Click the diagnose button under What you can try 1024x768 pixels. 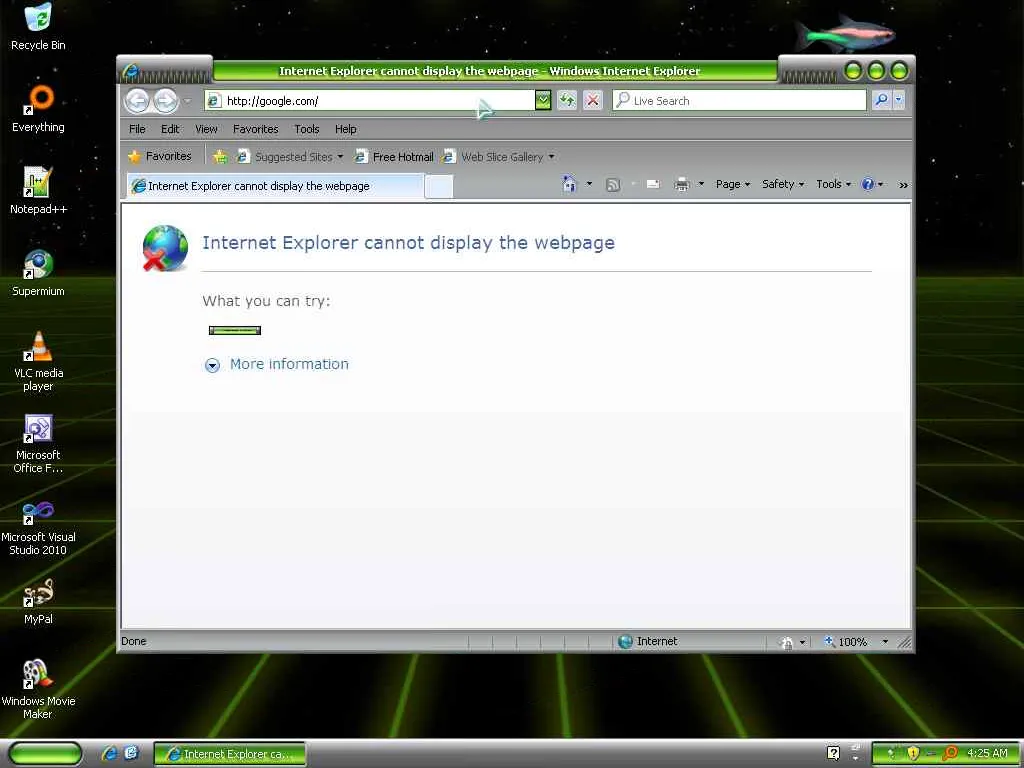[234, 330]
